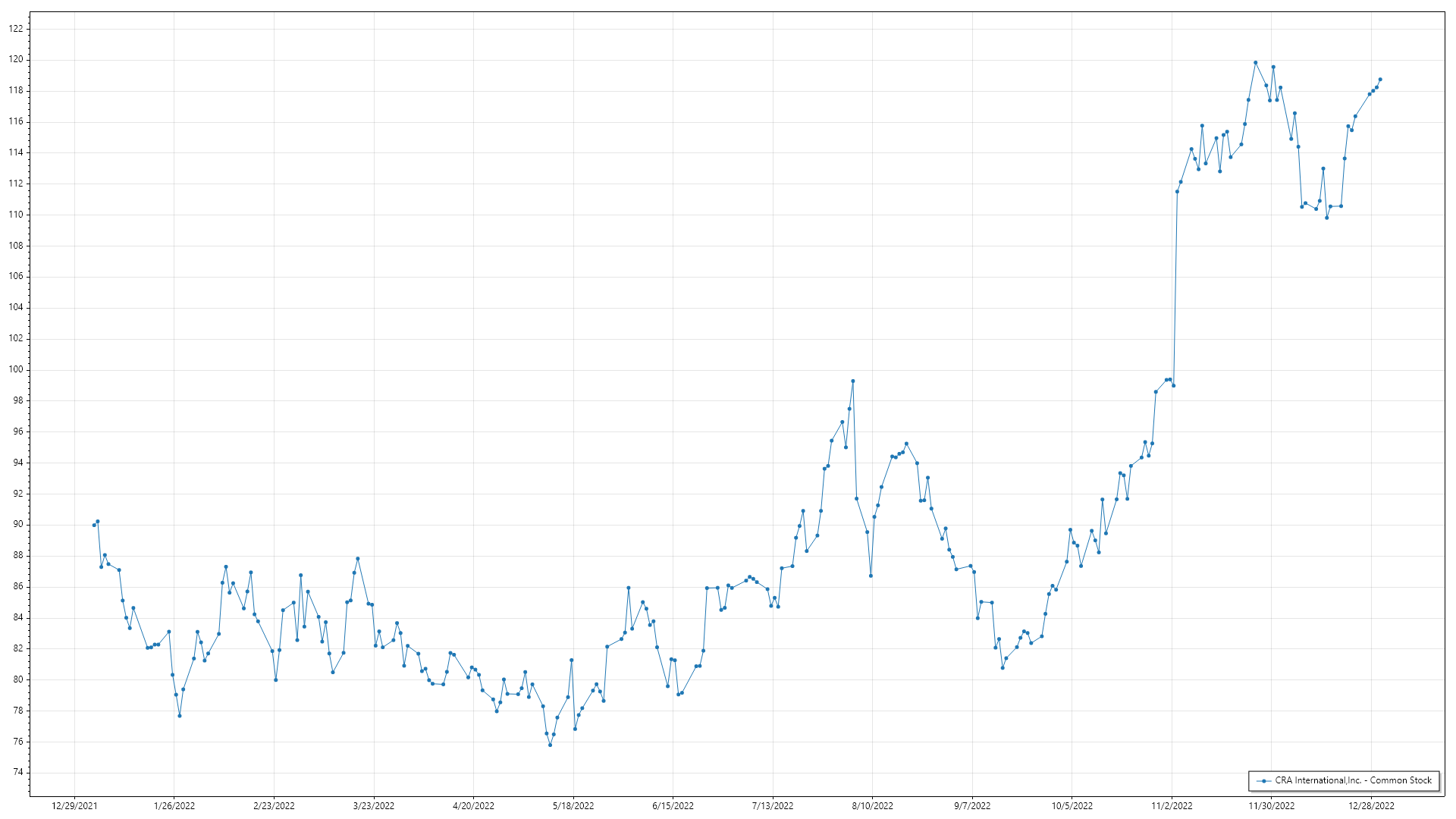The image size is (1456, 819).
Task: Click the lowest data point below 76
Action: (x=550, y=745)
